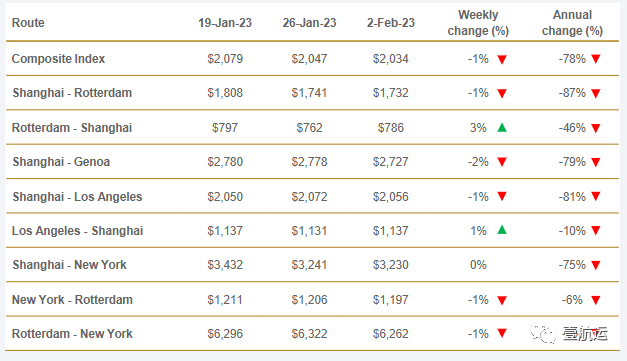This screenshot has width=627, height=361.
Task: Click red annual arrow for New York - Rotterdam
Action: pos(596,300)
